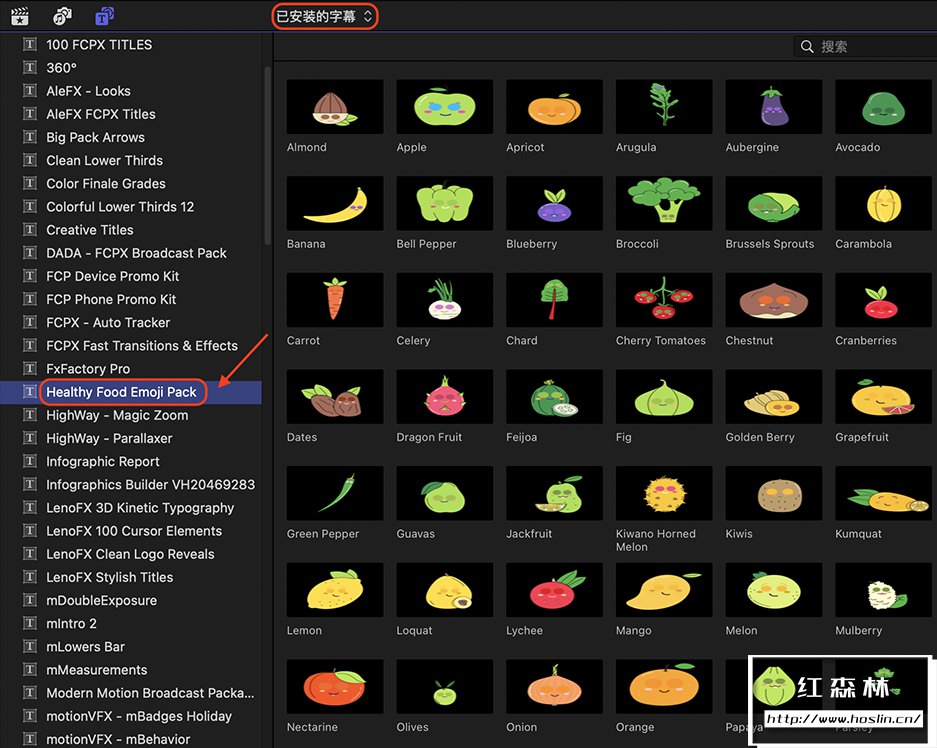Pick the Almond emoji title thumbnail

[335, 107]
